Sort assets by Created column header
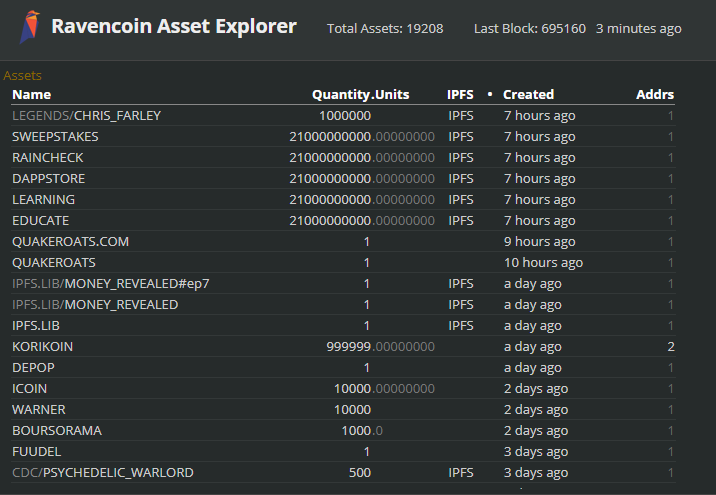Image resolution: width=716 pixels, height=495 pixels. pyautogui.click(x=528, y=94)
